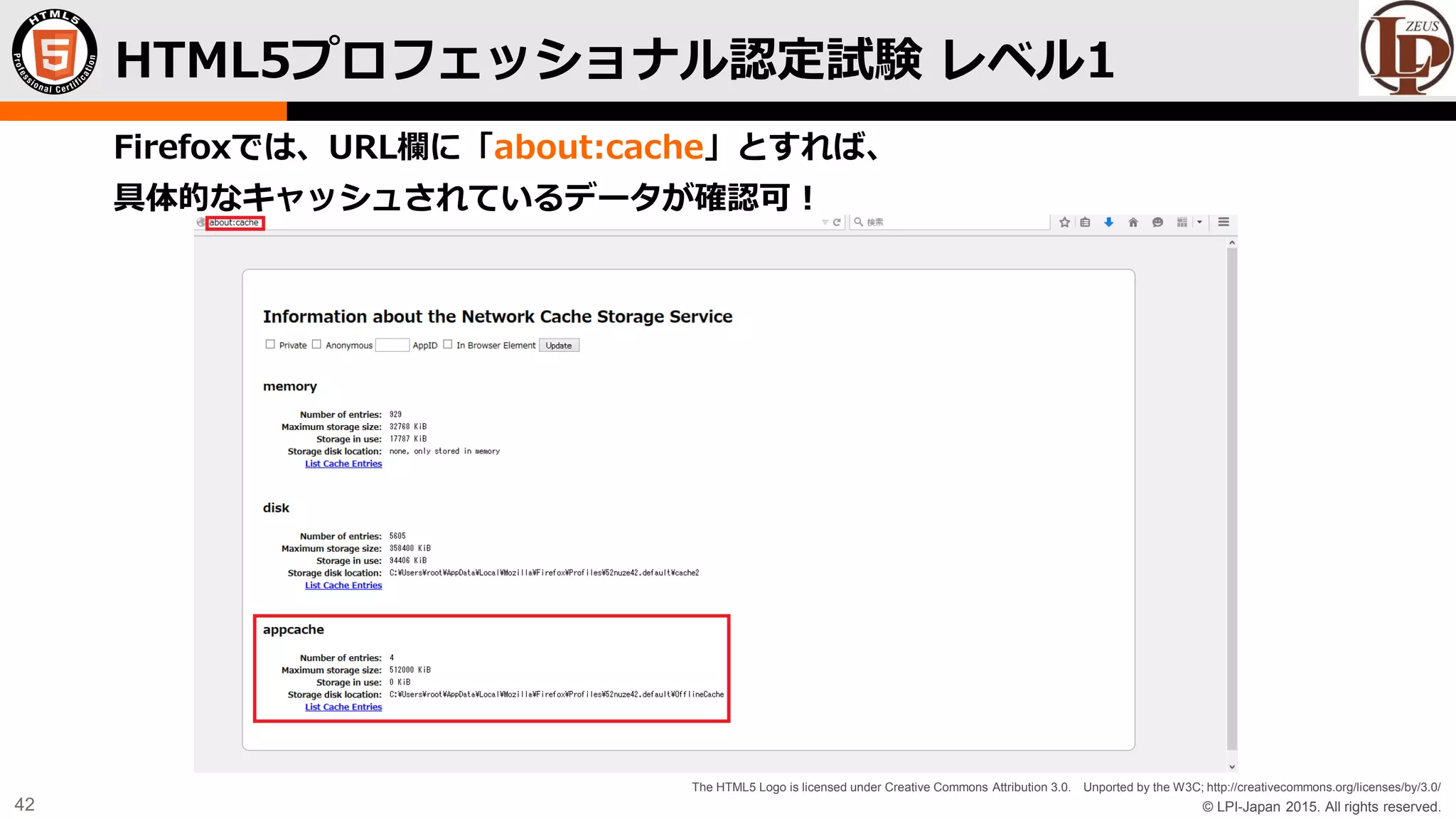Click the reload page icon in the Firefox toolbar
The width and height of the screenshot is (1456, 819).
click(x=837, y=223)
